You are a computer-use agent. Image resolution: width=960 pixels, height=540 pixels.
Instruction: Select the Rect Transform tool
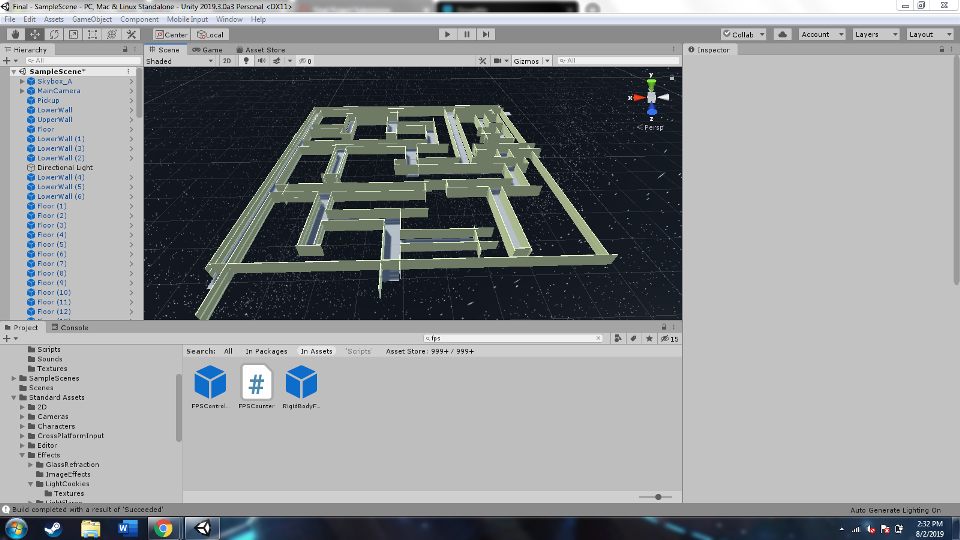93,34
